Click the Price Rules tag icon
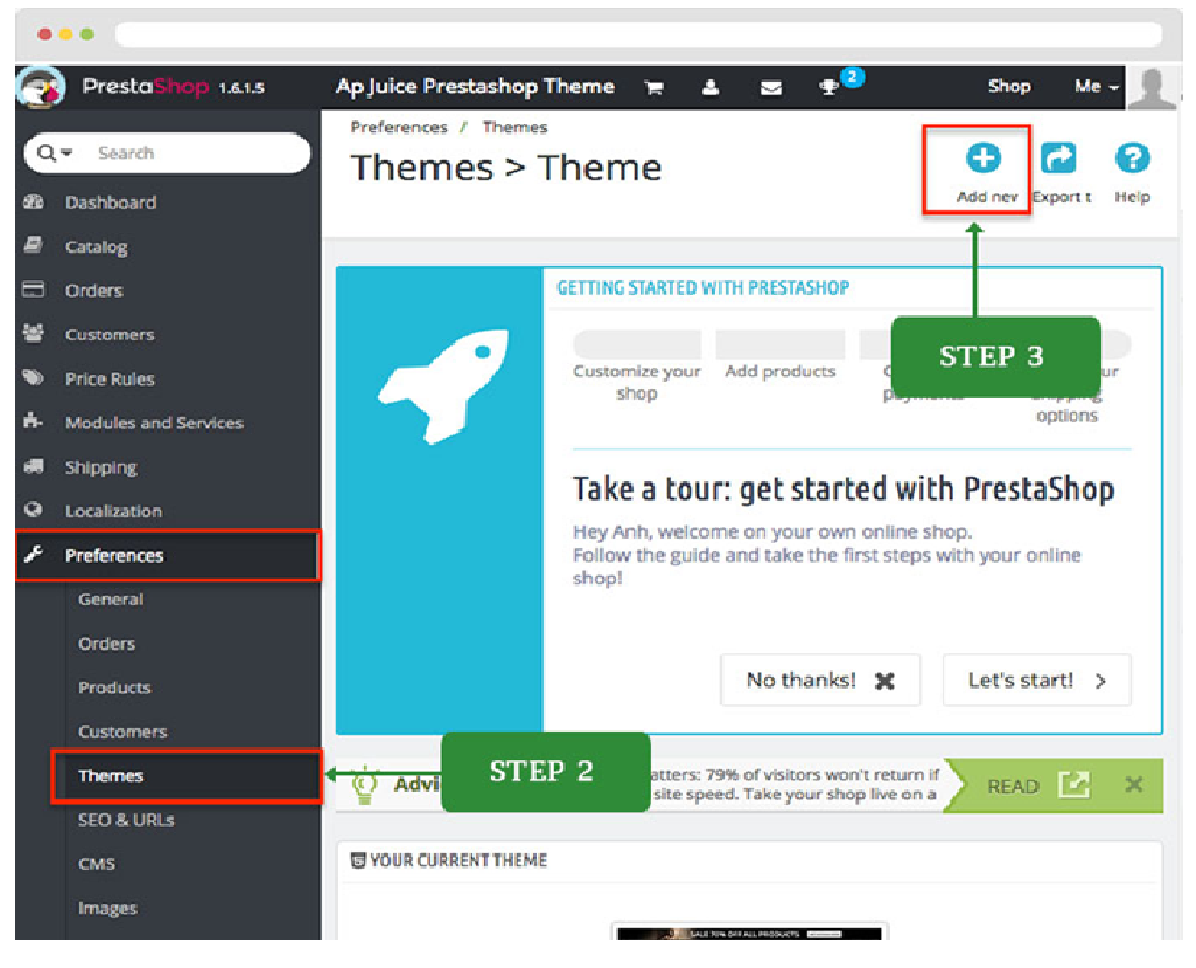 click(34, 378)
